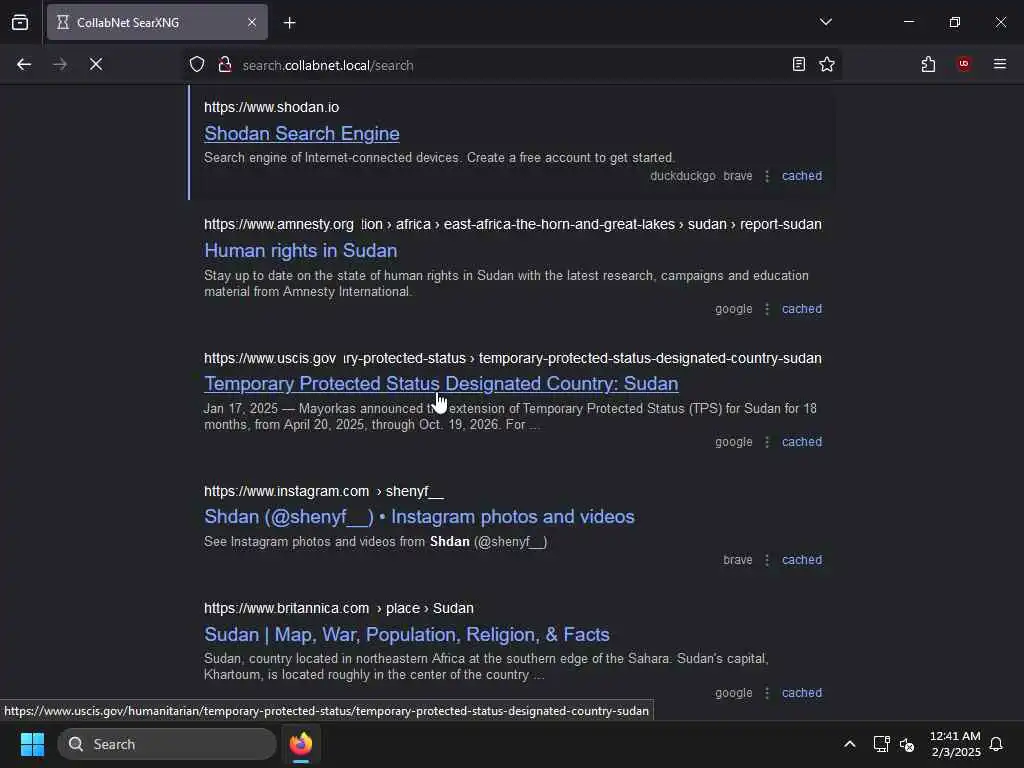1024x768 pixels.
Task: Click brave engine label on Instagram result
Action: (737, 560)
